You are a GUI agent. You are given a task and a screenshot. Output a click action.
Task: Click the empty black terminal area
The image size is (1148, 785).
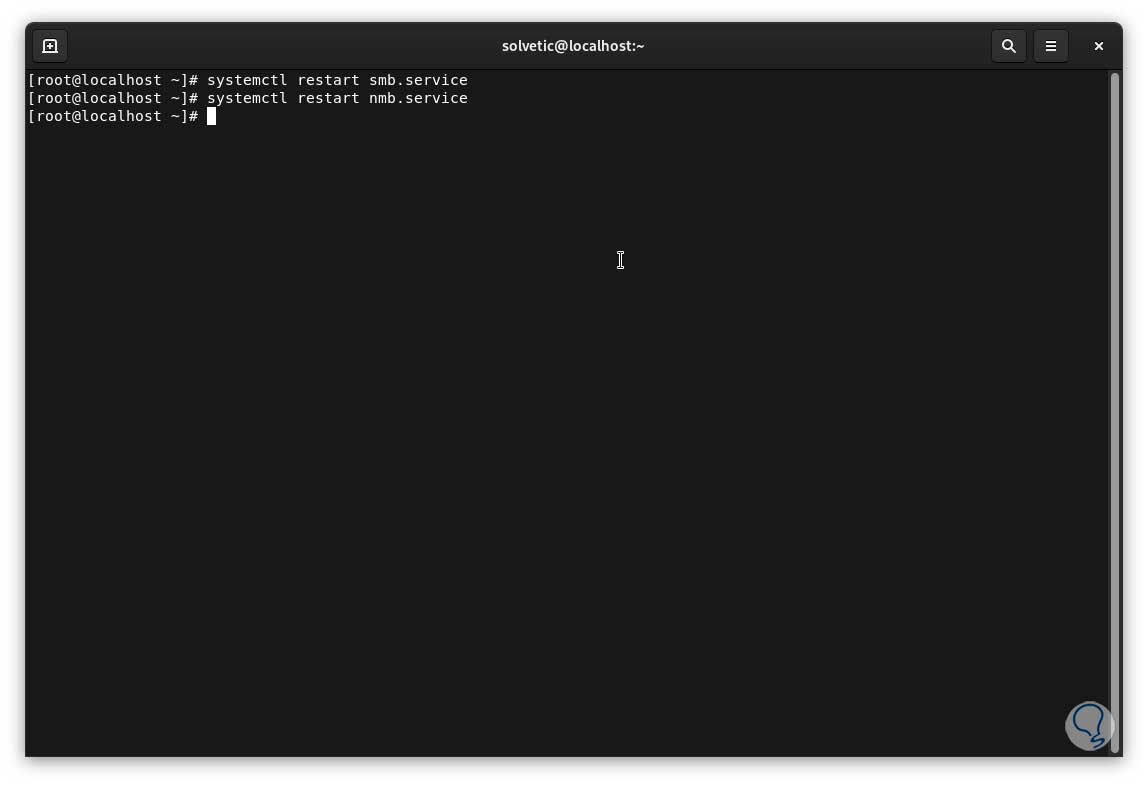[567, 439]
